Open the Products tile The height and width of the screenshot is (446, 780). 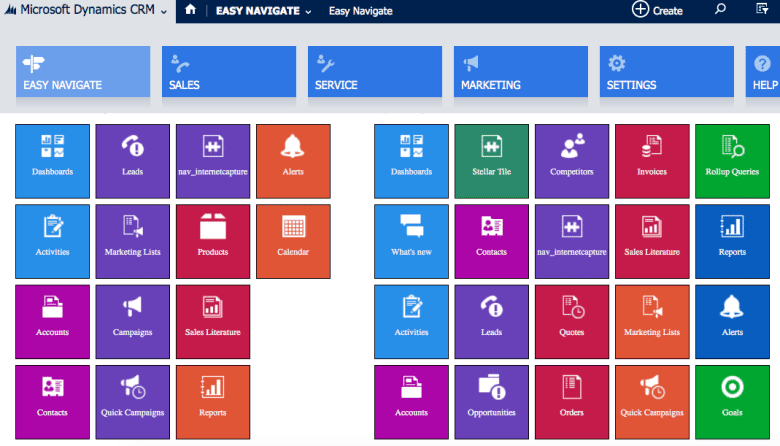pyautogui.click(x=213, y=241)
